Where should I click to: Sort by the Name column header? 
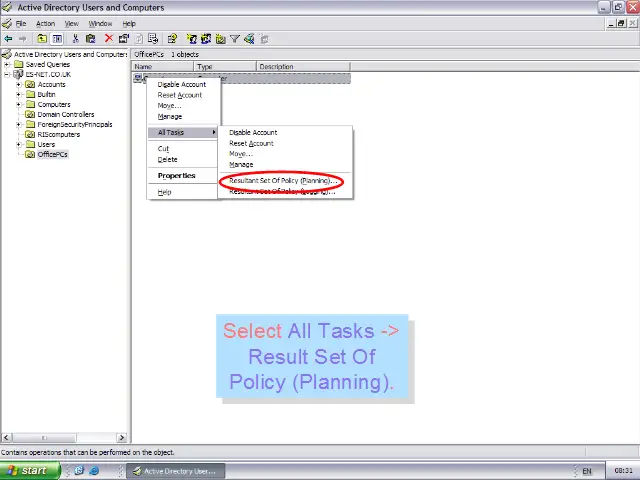162,67
